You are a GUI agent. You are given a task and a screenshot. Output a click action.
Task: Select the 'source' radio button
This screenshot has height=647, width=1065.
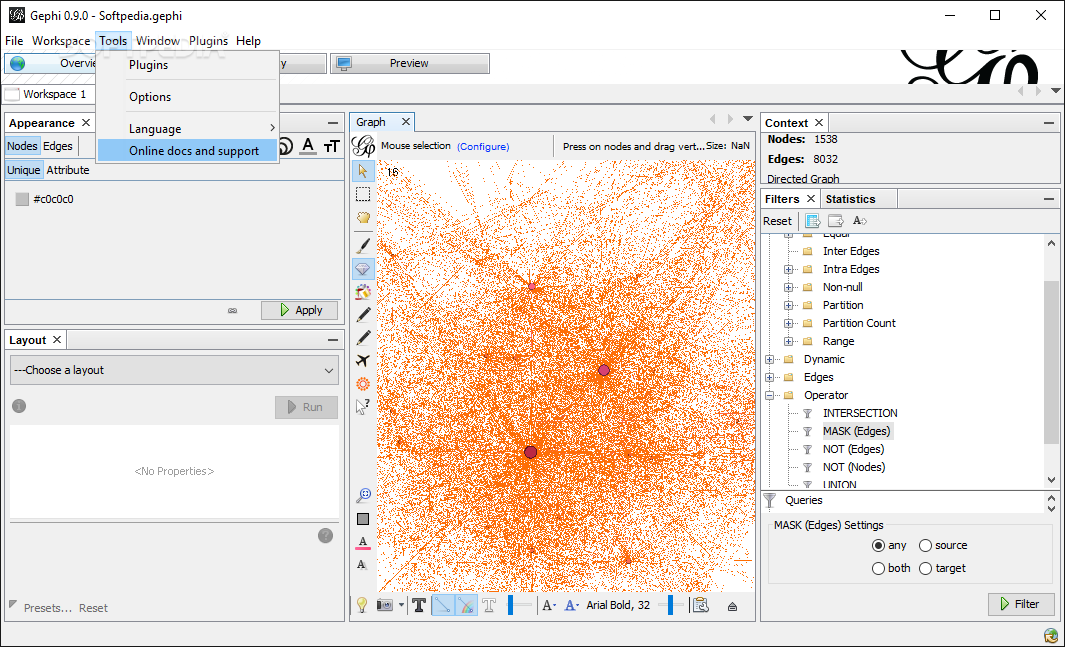pyautogui.click(x=925, y=545)
